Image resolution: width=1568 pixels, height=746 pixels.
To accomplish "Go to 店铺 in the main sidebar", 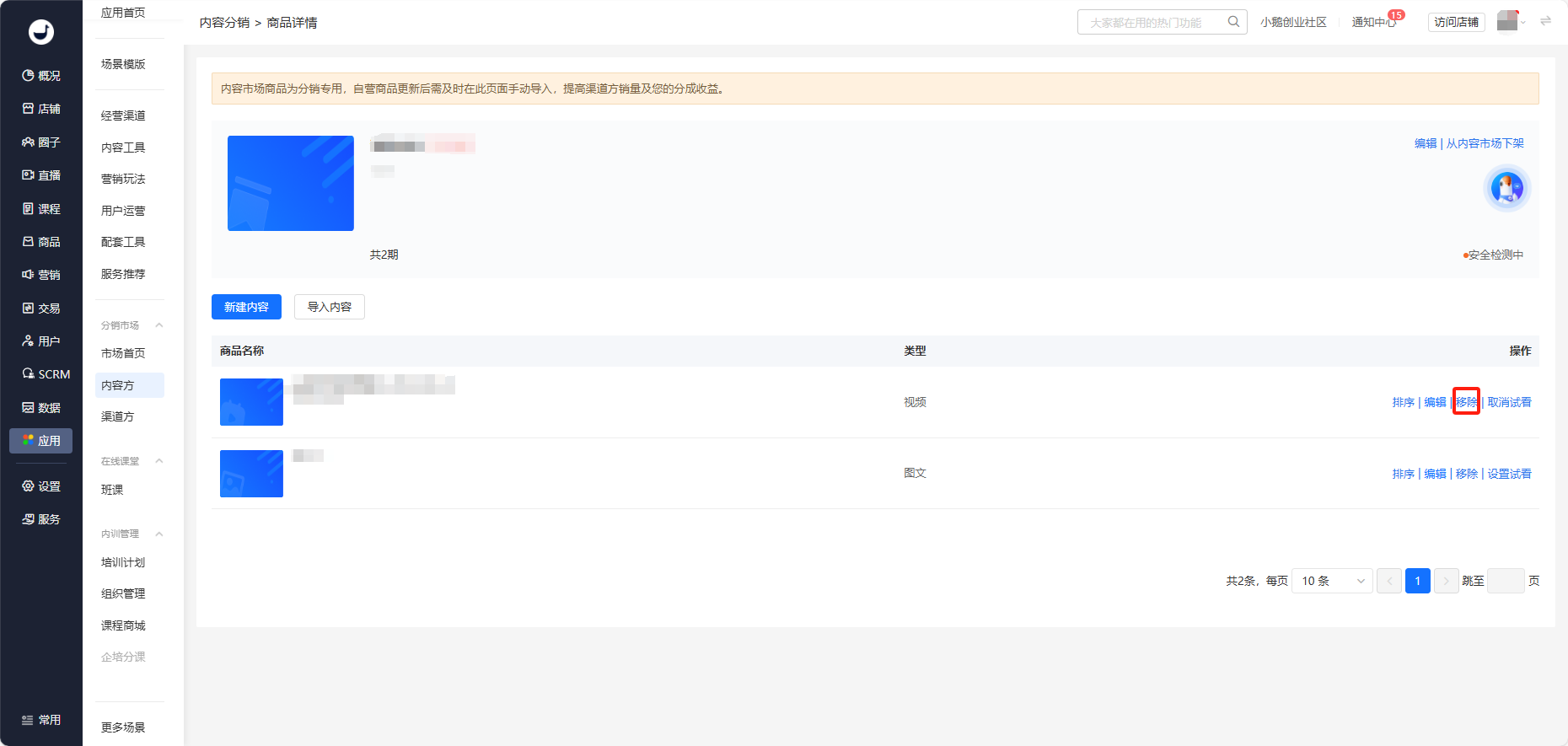I will (x=41, y=109).
